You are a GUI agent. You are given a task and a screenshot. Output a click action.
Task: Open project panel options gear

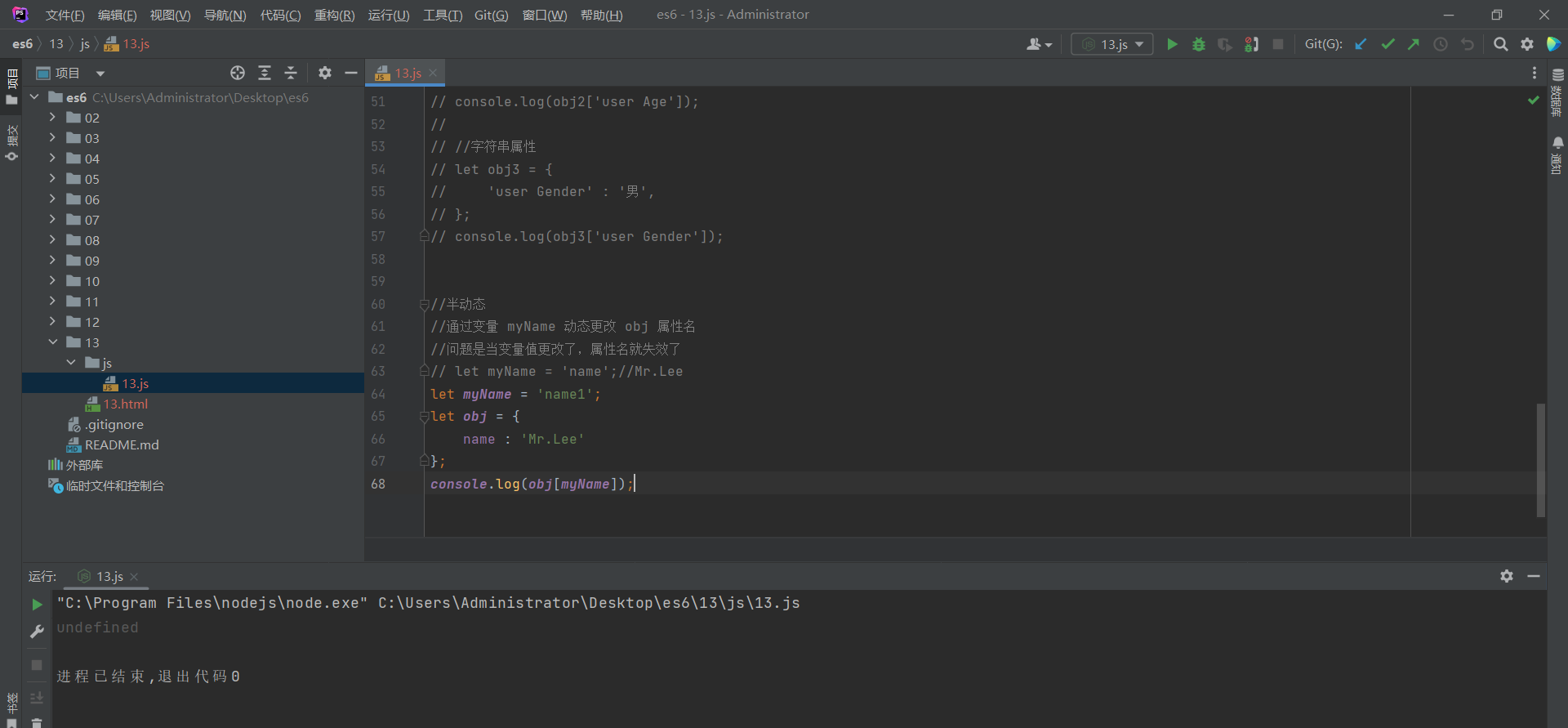325,73
